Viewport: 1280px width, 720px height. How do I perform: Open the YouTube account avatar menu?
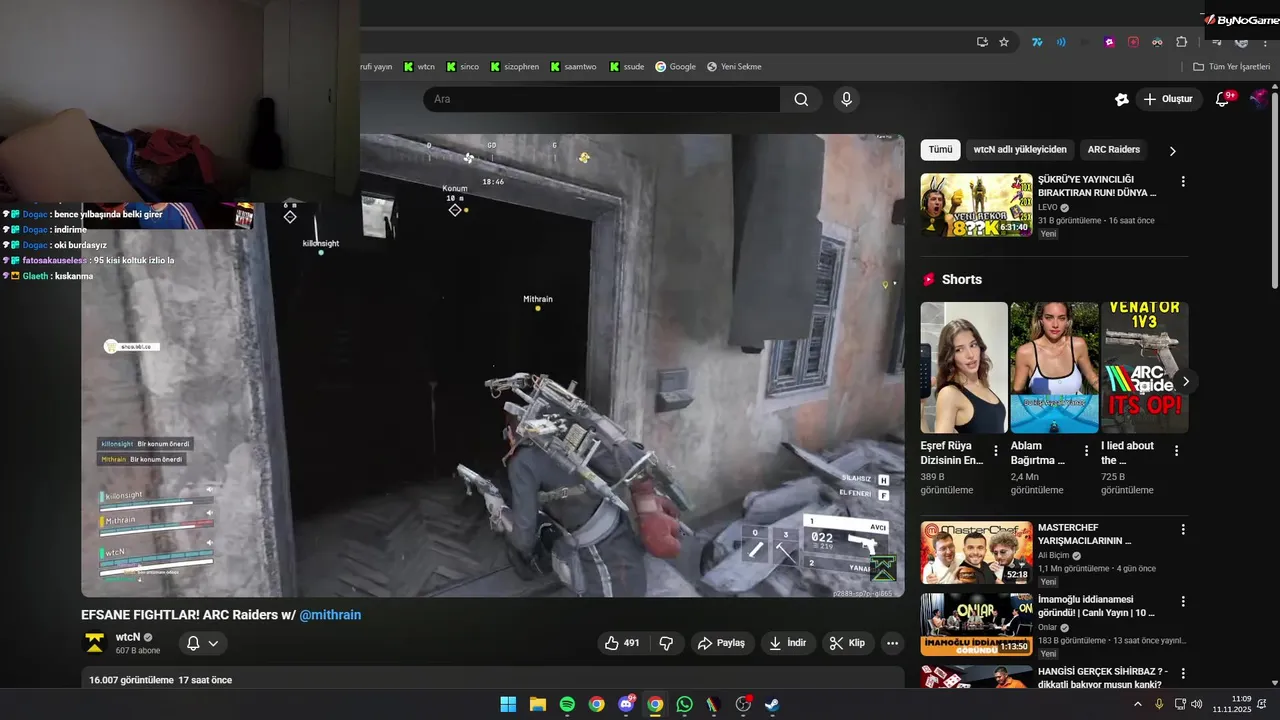click(x=1259, y=99)
